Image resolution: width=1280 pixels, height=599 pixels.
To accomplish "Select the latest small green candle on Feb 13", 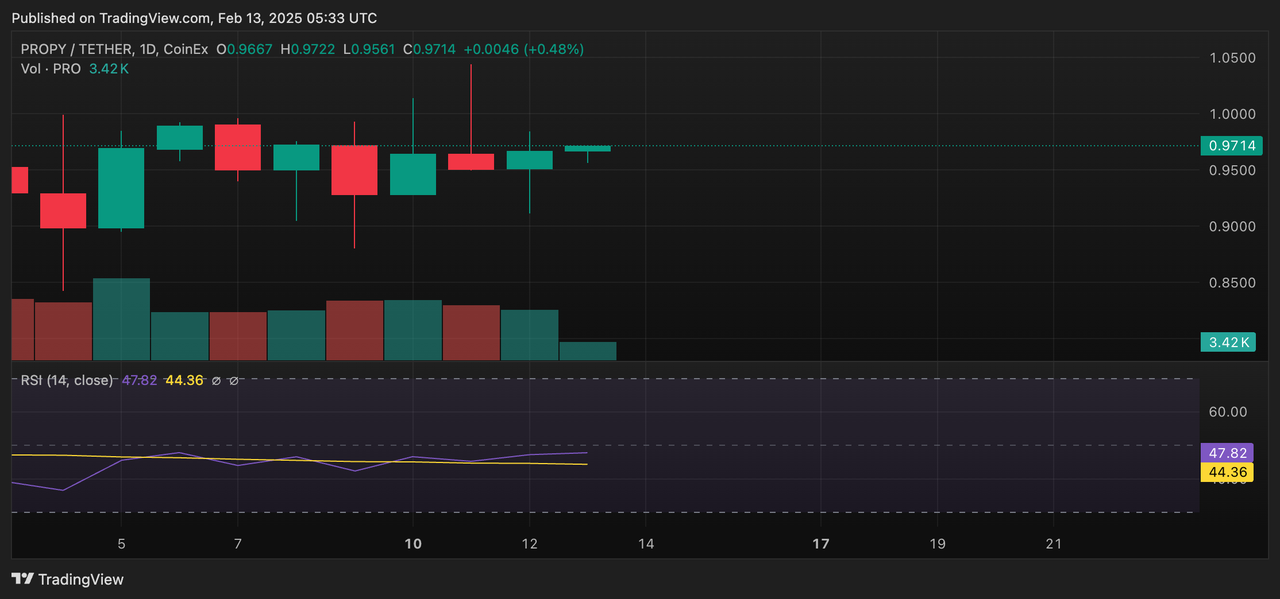I will click(588, 148).
